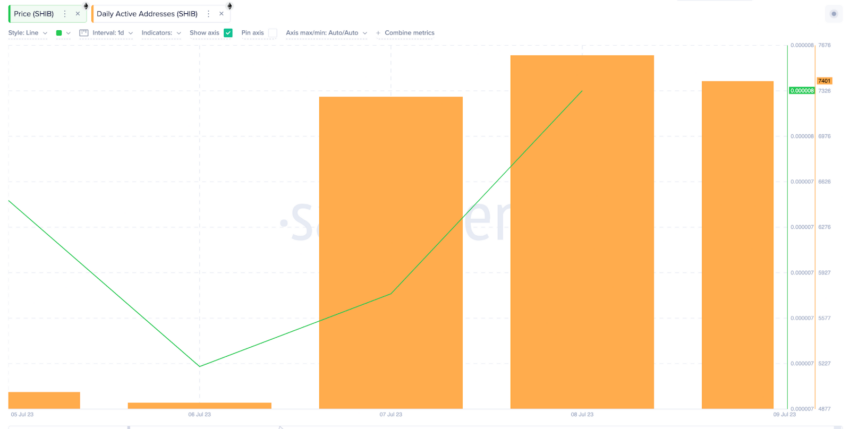This screenshot has height=429, width=850.
Task: Expand the Style: Line dropdown
Action: click(x=28, y=33)
